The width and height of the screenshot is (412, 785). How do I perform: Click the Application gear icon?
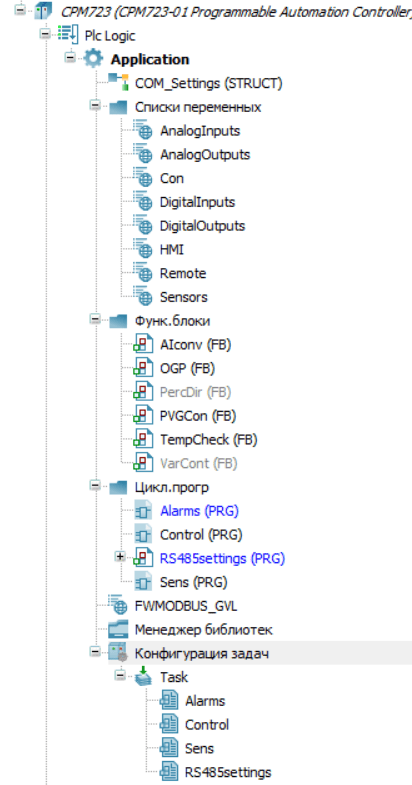(93, 59)
